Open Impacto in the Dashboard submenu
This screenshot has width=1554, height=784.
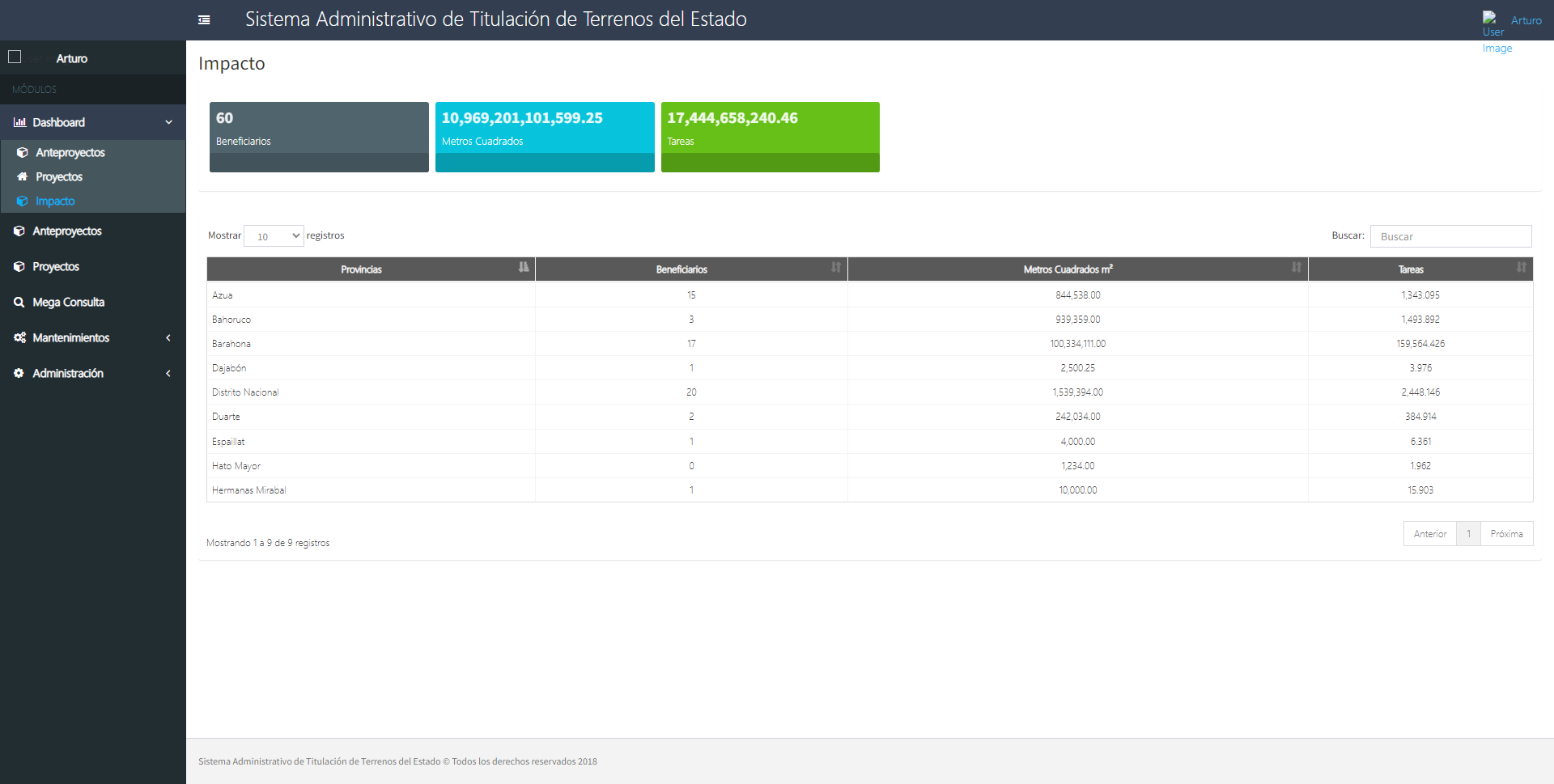pos(55,201)
